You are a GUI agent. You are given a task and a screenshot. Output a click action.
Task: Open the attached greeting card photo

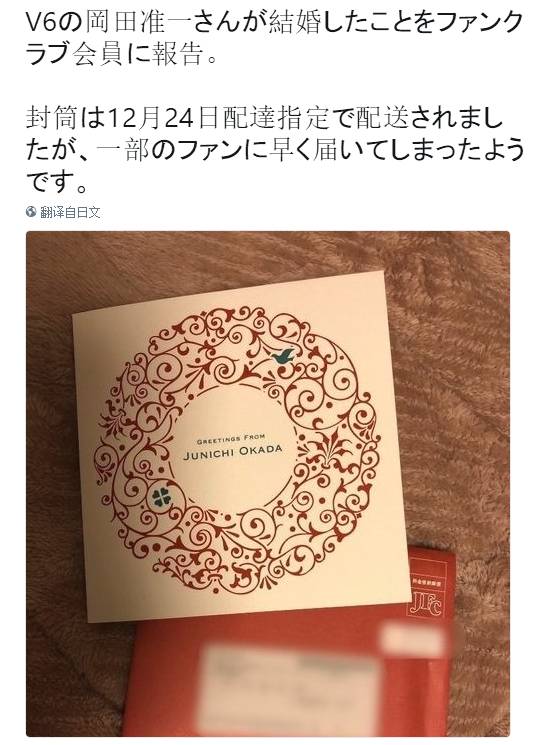268,484
